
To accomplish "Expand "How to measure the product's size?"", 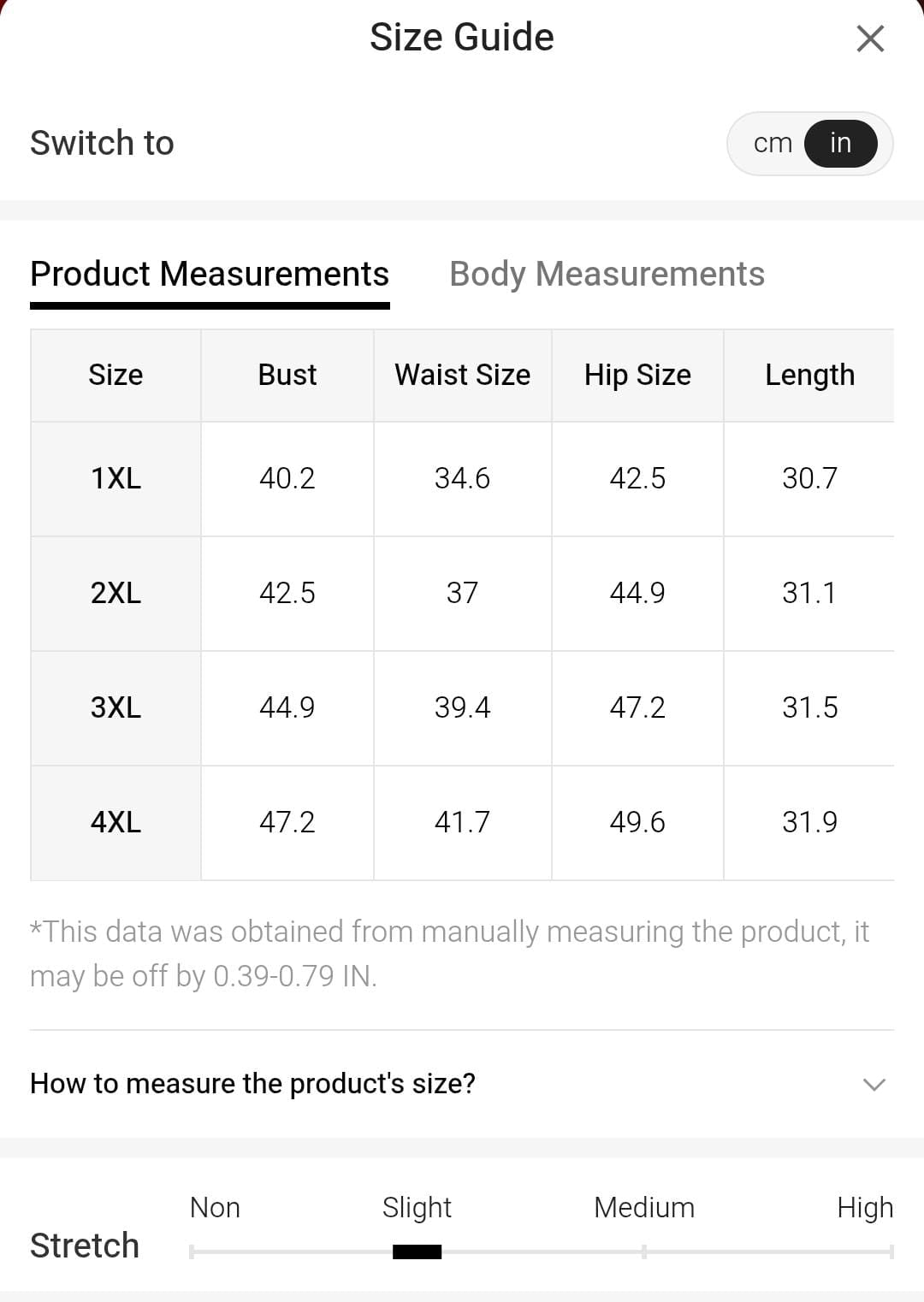I will click(x=252, y=1084).
